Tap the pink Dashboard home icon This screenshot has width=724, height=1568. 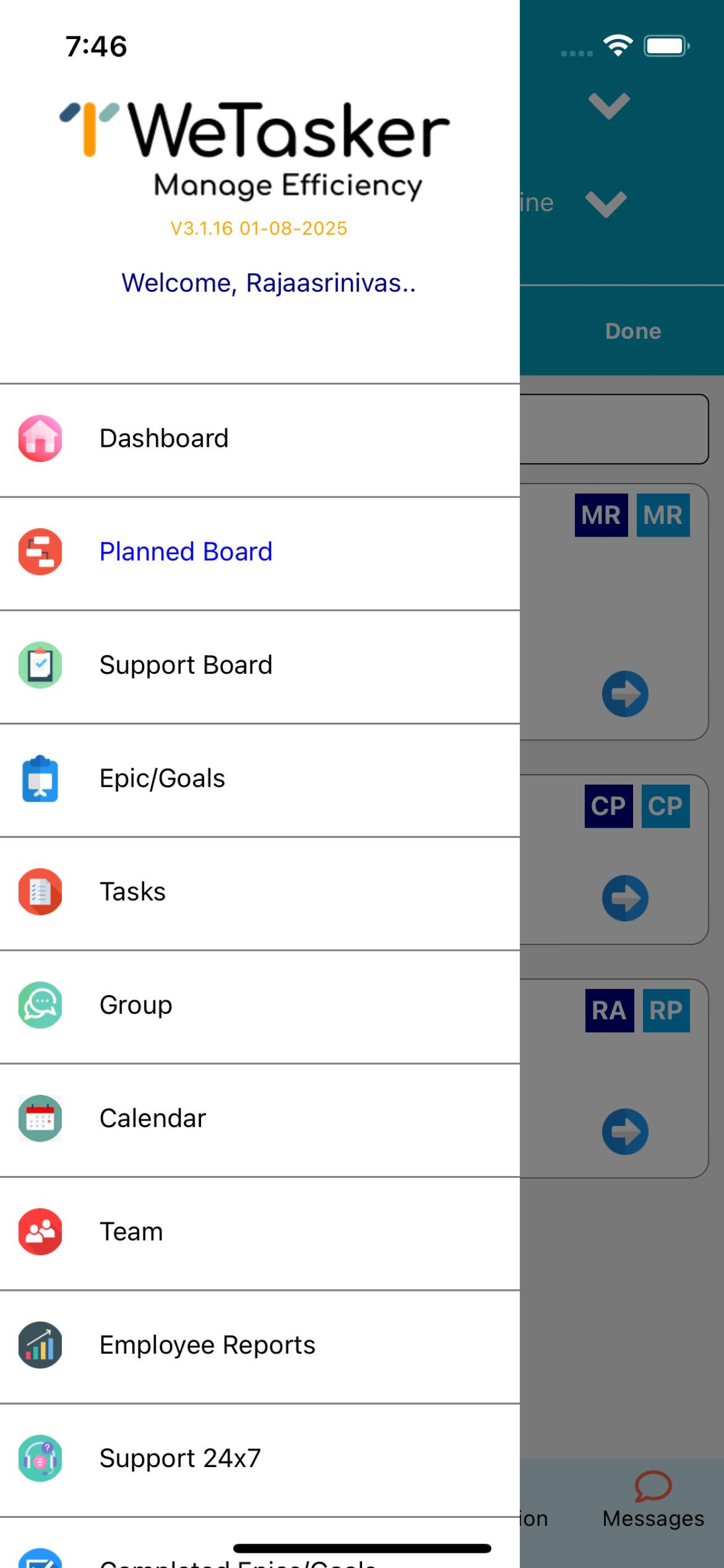point(40,438)
